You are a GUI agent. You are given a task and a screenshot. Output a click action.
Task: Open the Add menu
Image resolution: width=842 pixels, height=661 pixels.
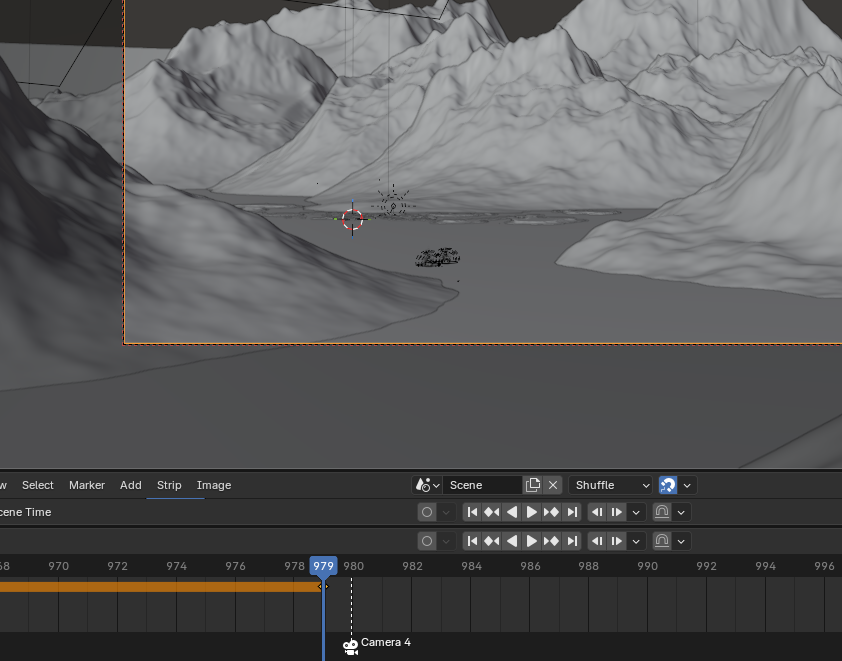click(x=130, y=485)
